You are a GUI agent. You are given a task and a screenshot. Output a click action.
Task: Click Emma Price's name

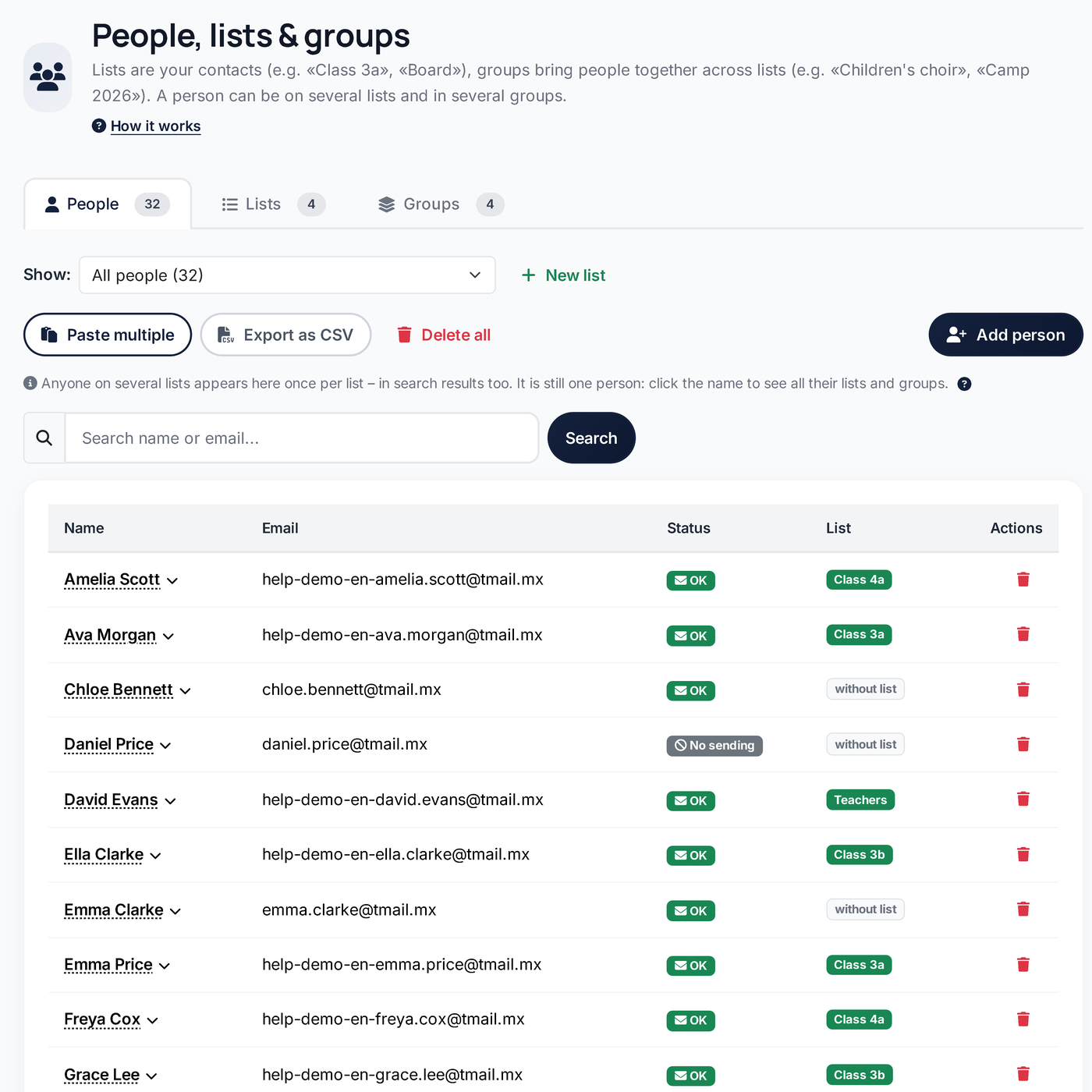pos(108,965)
